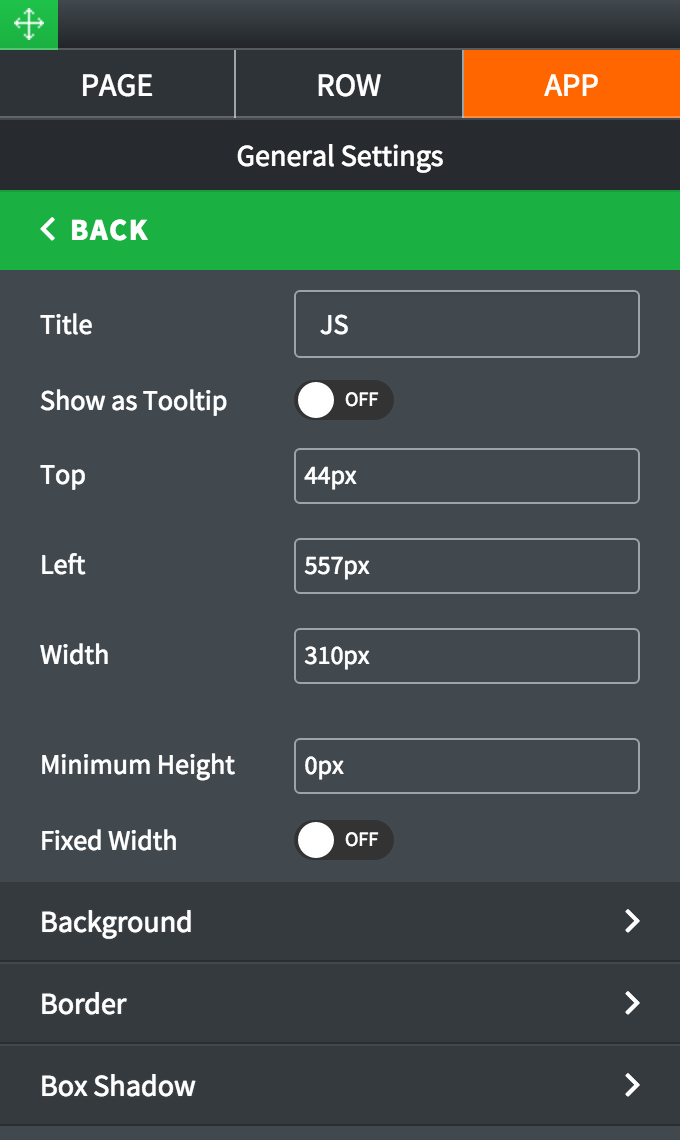This screenshot has height=1140, width=680.
Task: Enable the Fixed Width switch
Action: 343,841
